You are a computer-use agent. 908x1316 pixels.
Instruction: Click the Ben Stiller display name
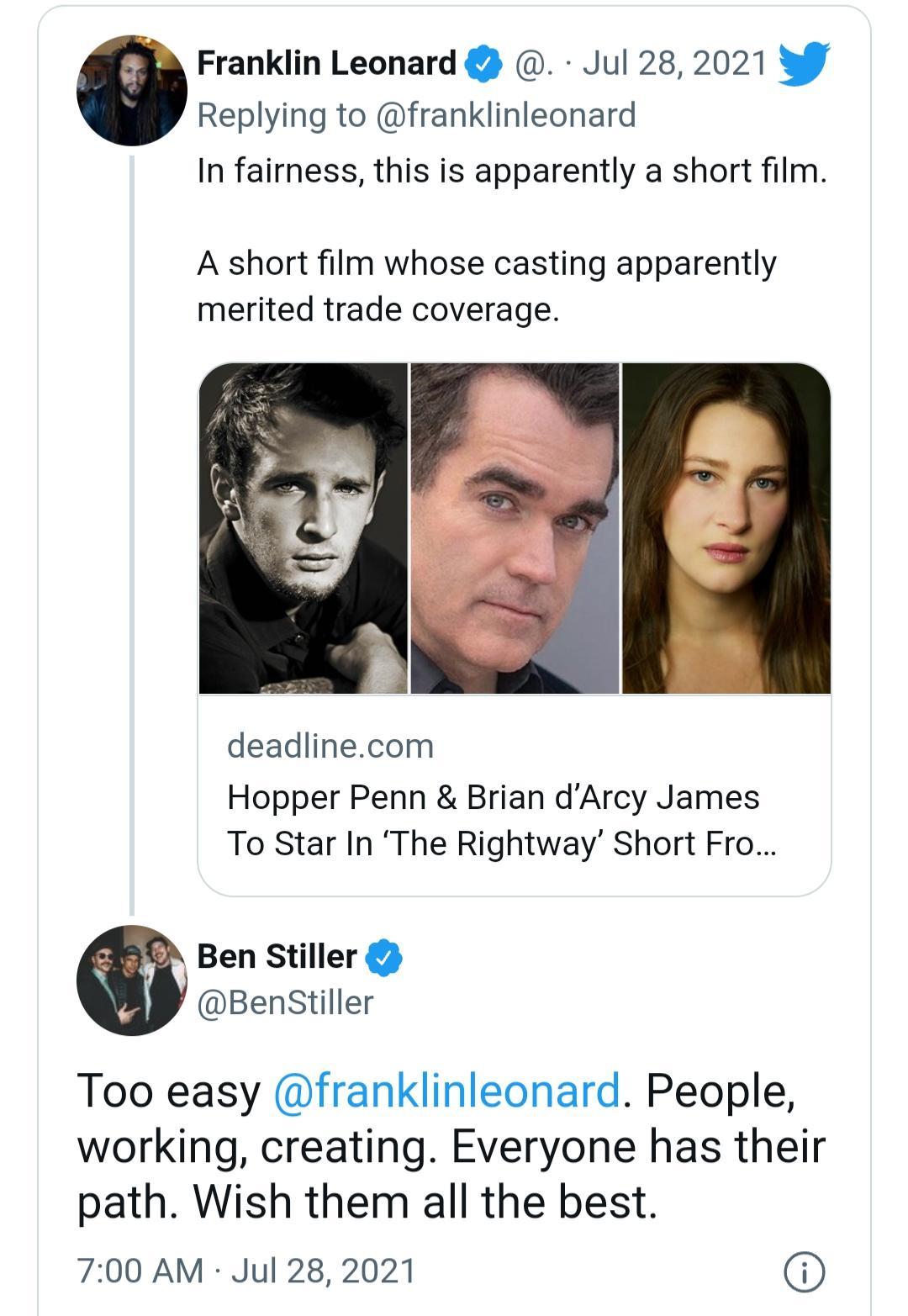point(277,957)
